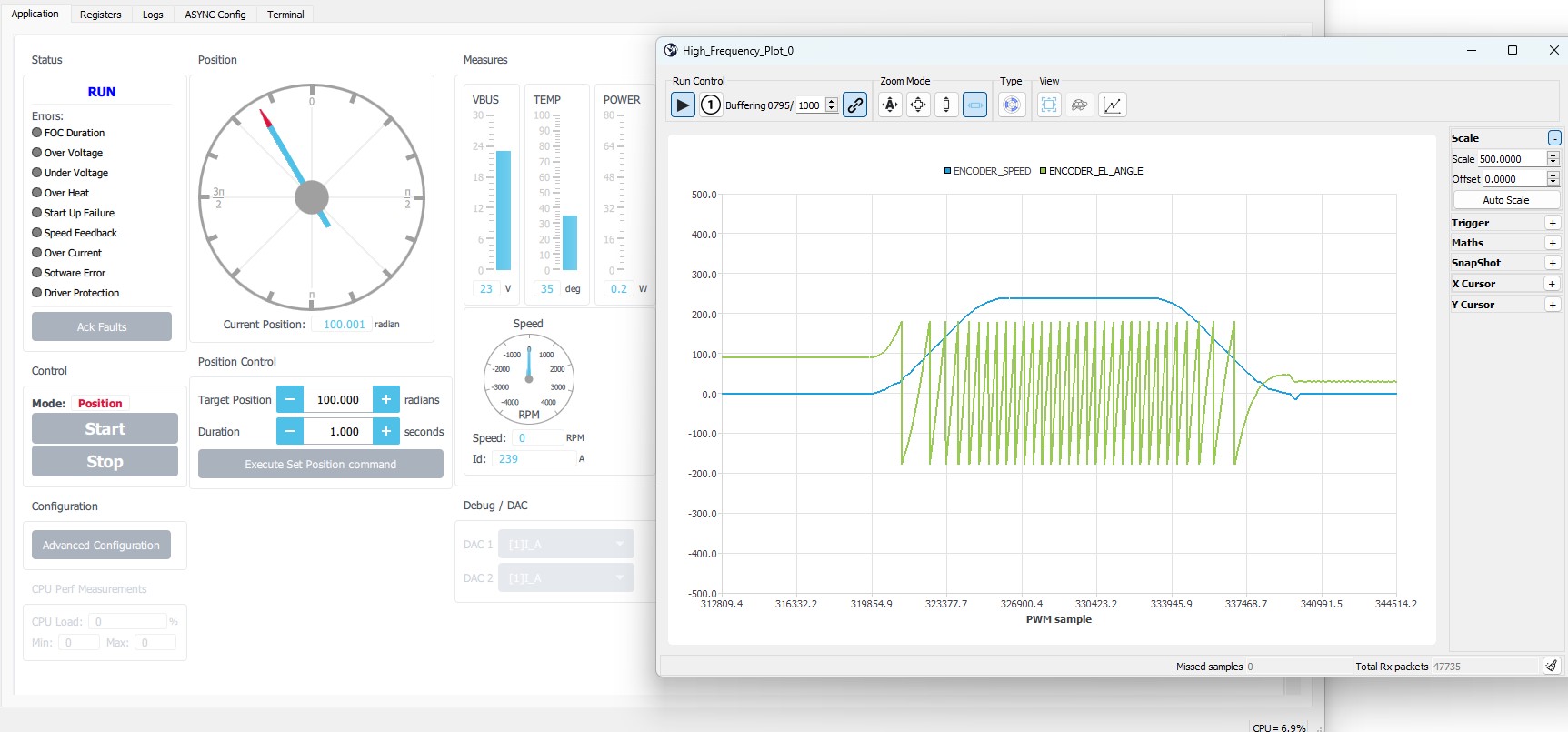Click the line chart icon in View
Viewport: 1568px width, 732px height.
coord(1112,105)
